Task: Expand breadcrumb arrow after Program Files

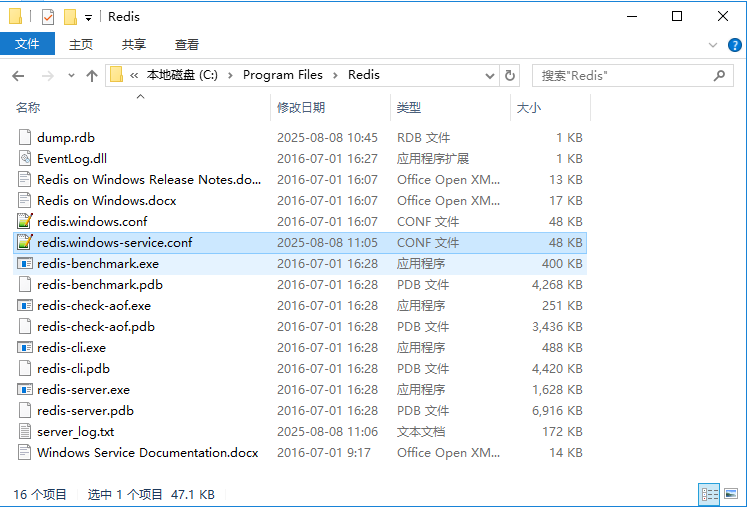Action: click(335, 75)
